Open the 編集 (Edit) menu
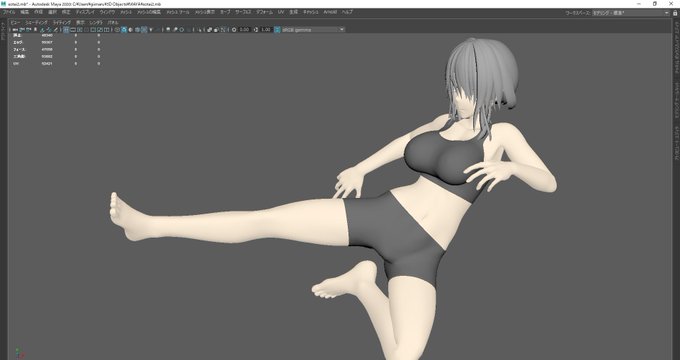This screenshot has height=360, width=680. coord(25,12)
